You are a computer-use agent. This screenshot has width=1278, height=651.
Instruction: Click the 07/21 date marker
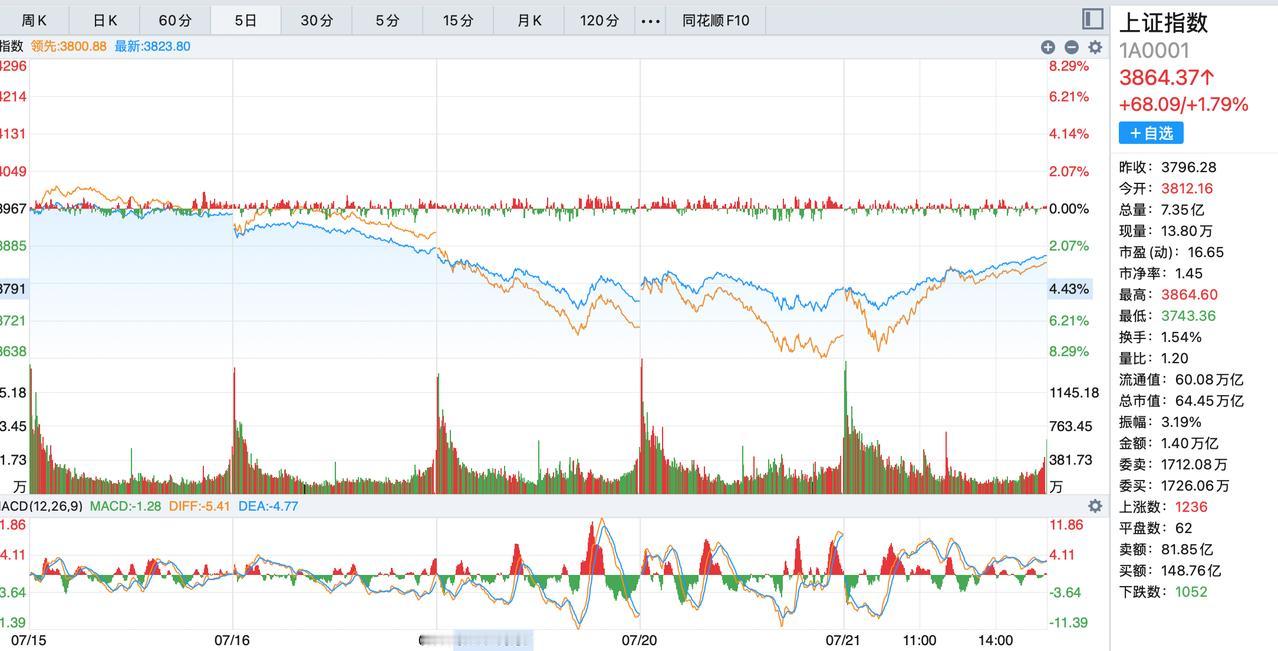[843, 640]
